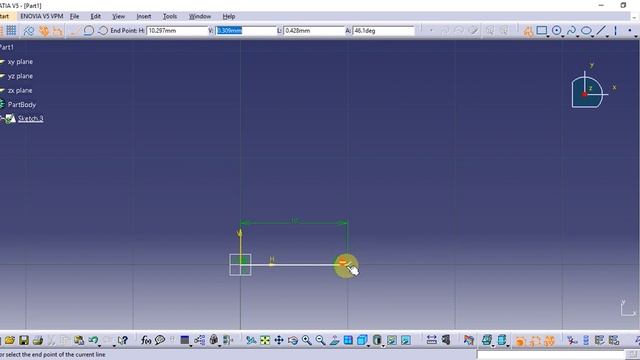The image size is (640, 360).
Task: Open the Rectangle tool dropdown arrow
Action: pyautogui.click(x=548, y=36)
